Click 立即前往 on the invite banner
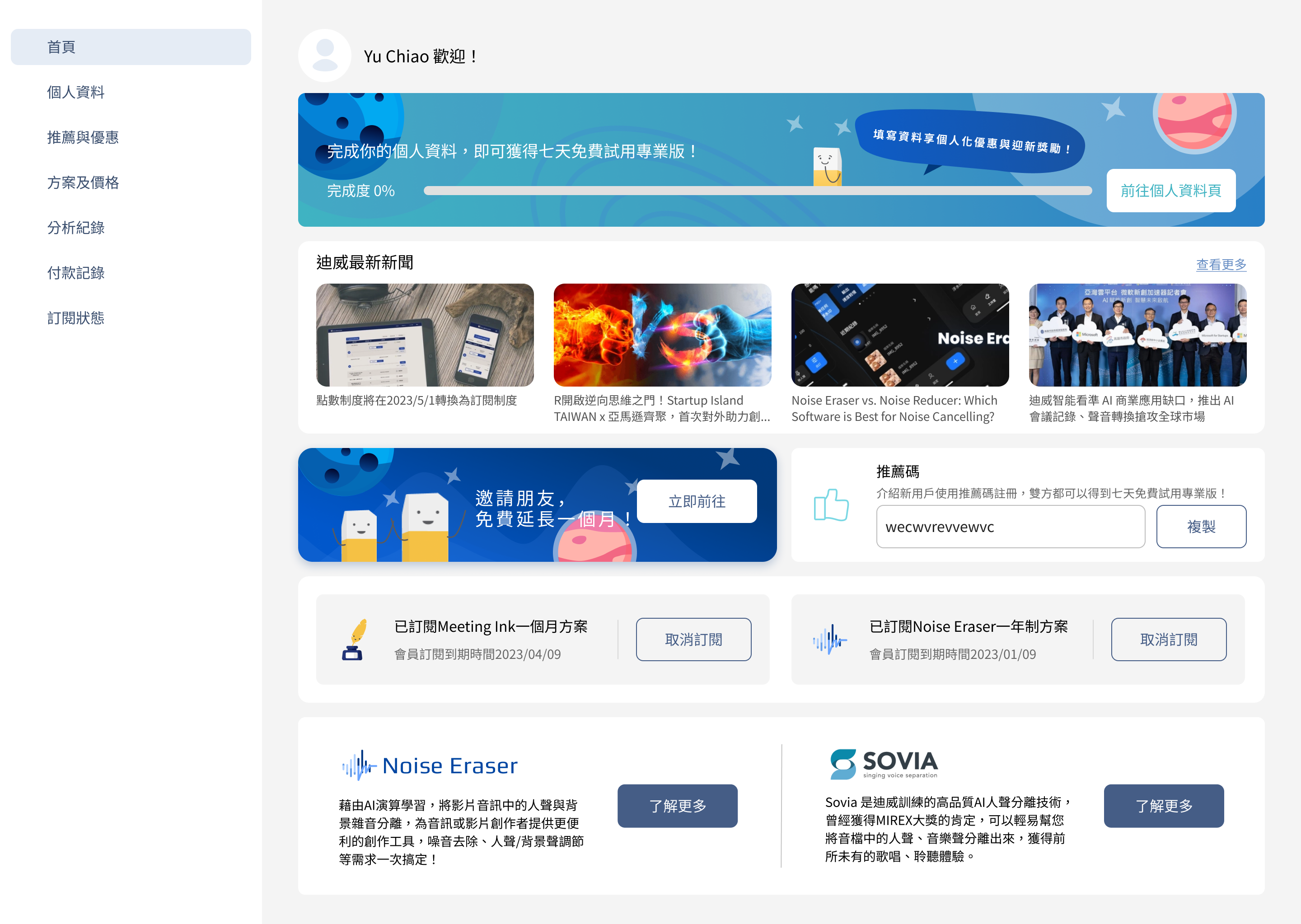Image resolution: width=1301 pixels, height=924 pixels. pyautogui.click(x=697, y=501)
